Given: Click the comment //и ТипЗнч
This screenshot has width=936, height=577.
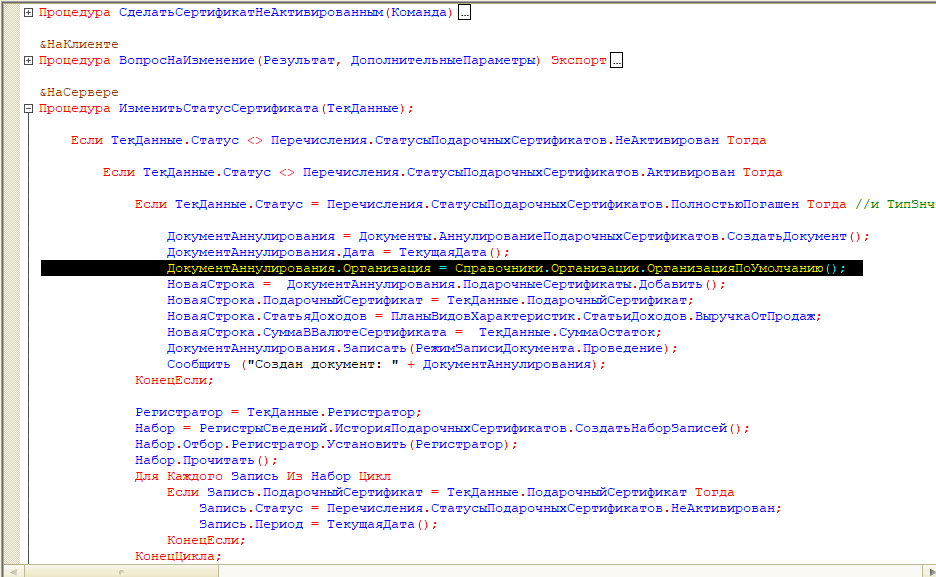Looking at the screenshot, I should pos(894,204).
